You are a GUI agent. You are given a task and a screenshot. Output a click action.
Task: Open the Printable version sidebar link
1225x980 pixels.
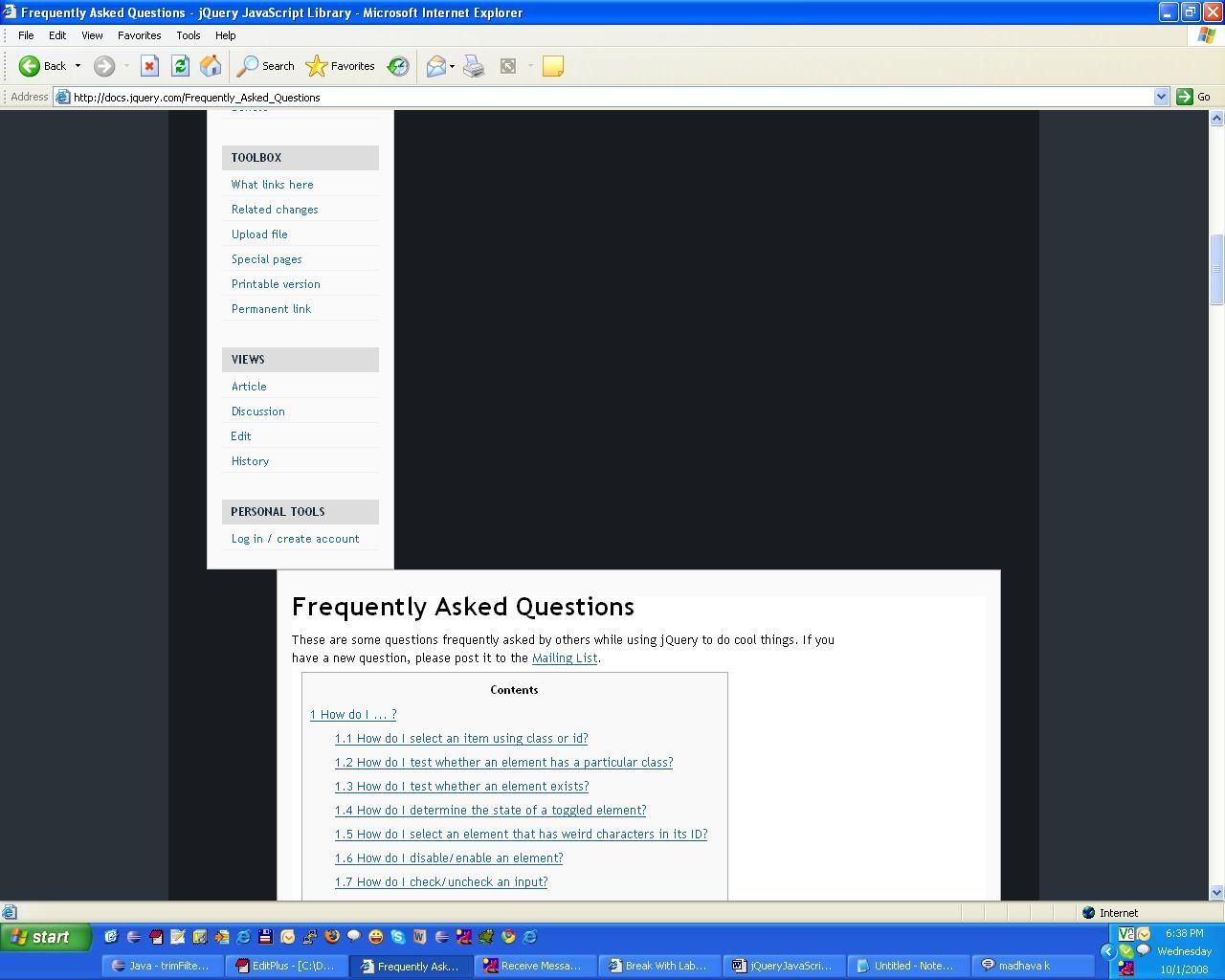click(276, 284)
